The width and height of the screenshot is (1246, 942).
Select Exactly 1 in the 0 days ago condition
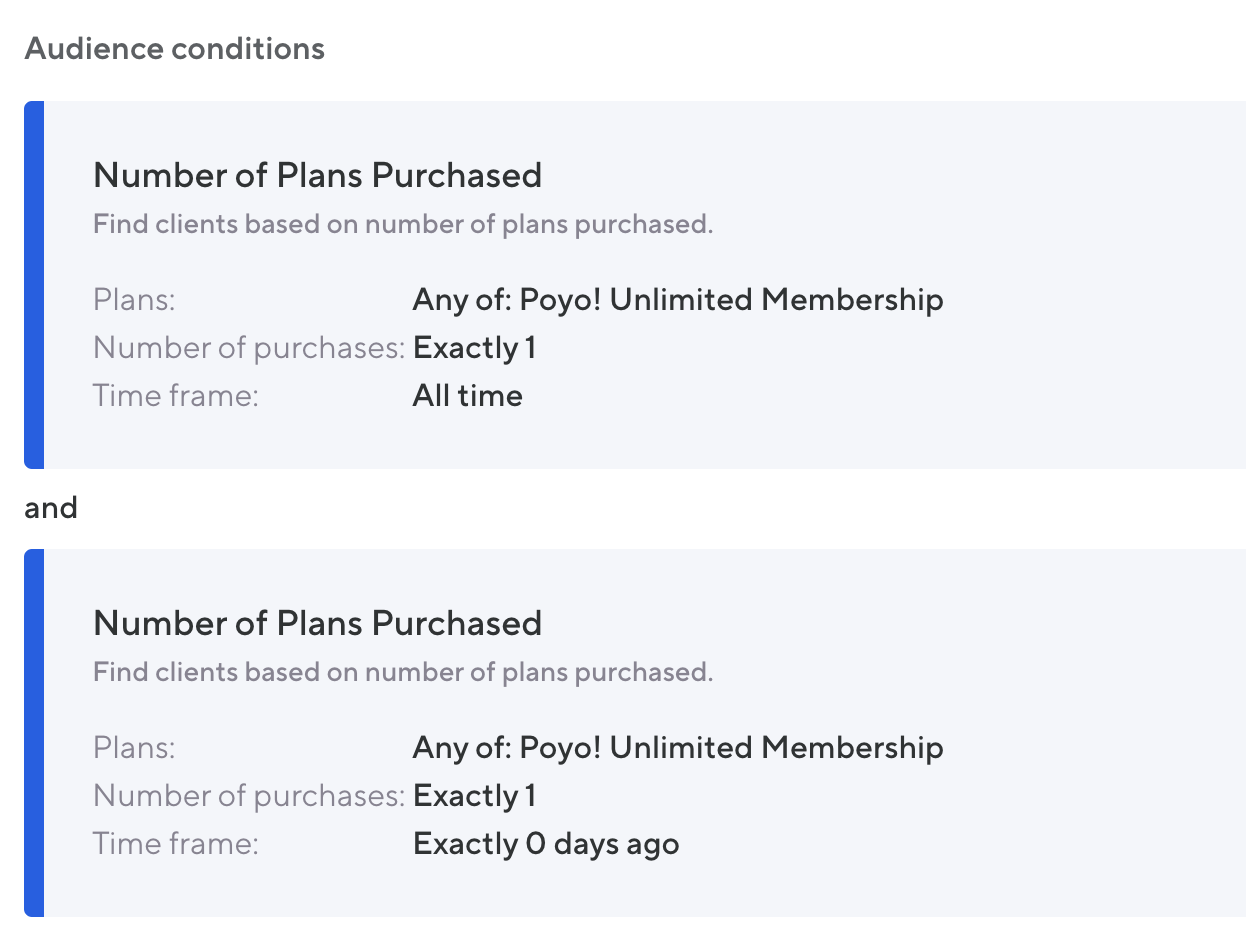point(474,796)
